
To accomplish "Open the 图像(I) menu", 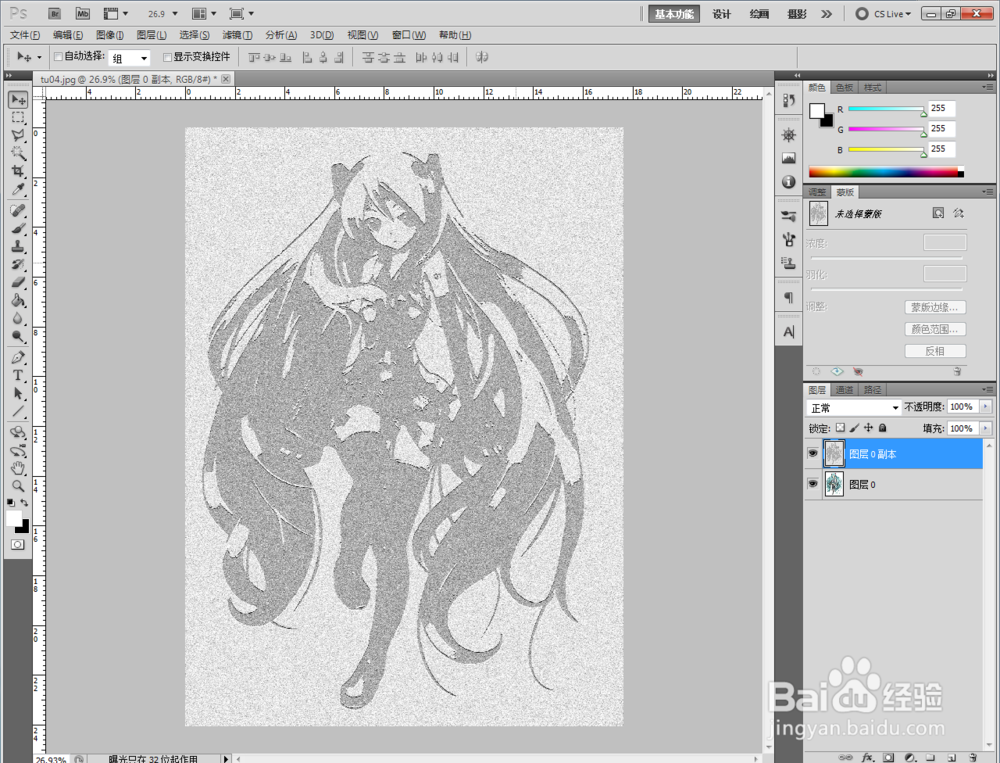I will pyautogui.click(x=110, y=35).
